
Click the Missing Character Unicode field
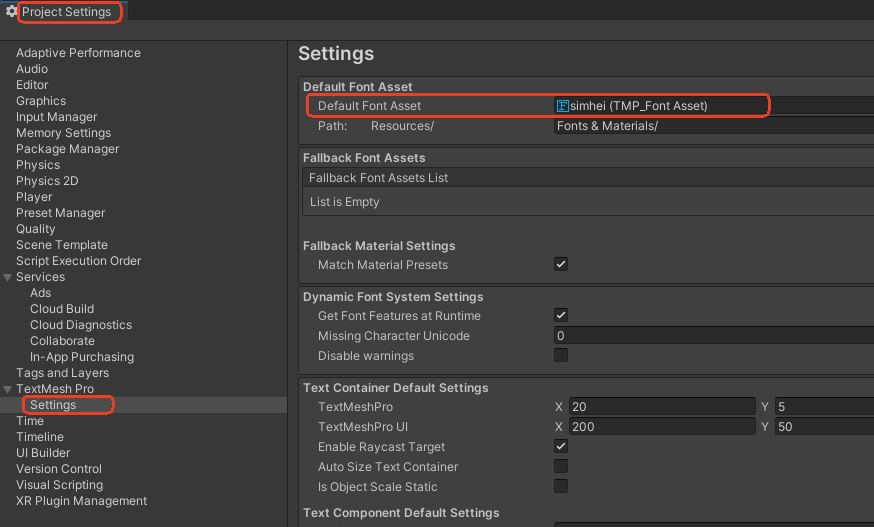click(x=713, y=336)
